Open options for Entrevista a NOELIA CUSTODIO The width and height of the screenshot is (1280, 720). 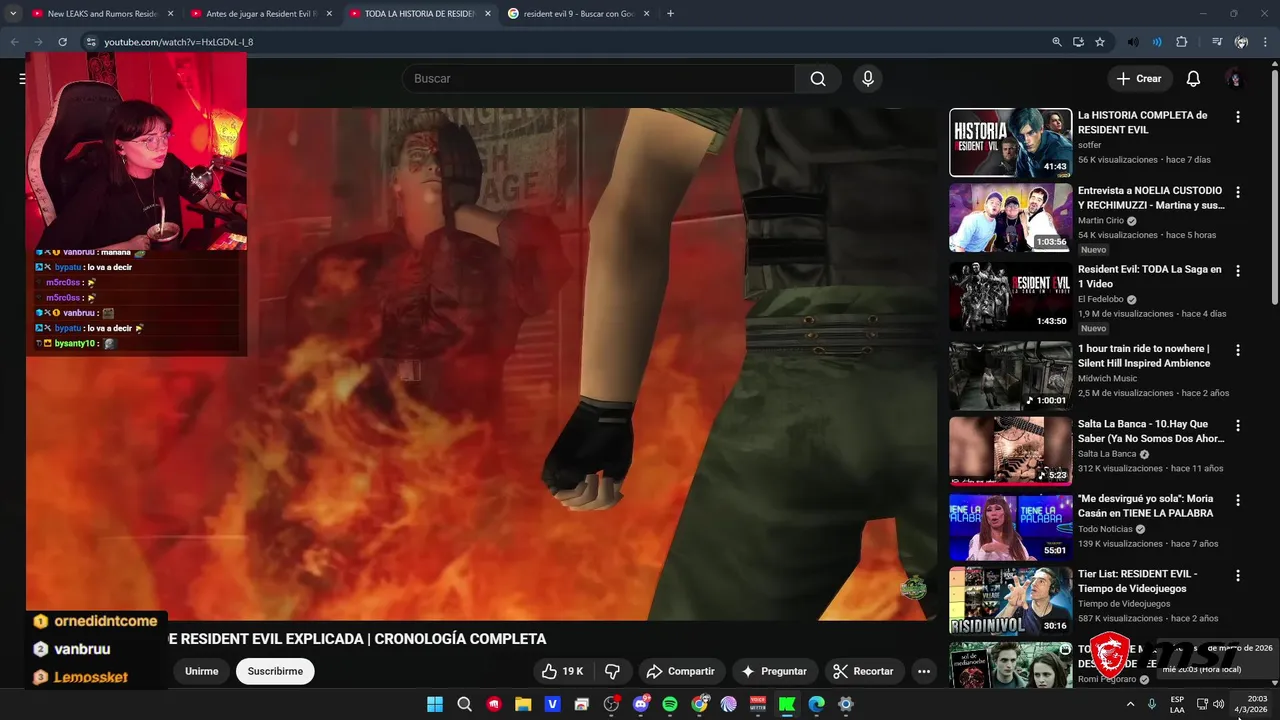(1238, 192)
